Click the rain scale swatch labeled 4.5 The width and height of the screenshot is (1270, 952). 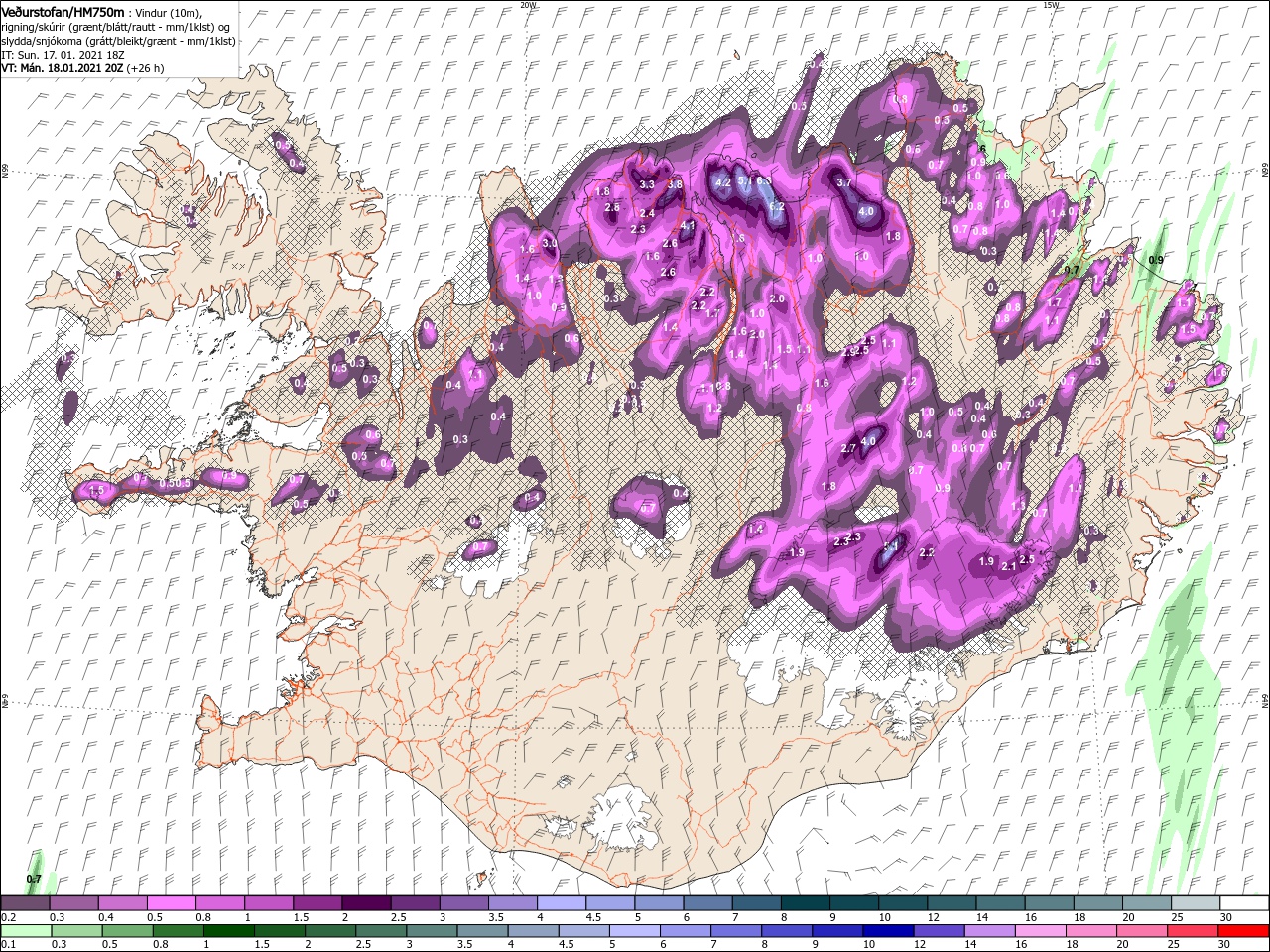pyautogui.click(x=583, y=931)
